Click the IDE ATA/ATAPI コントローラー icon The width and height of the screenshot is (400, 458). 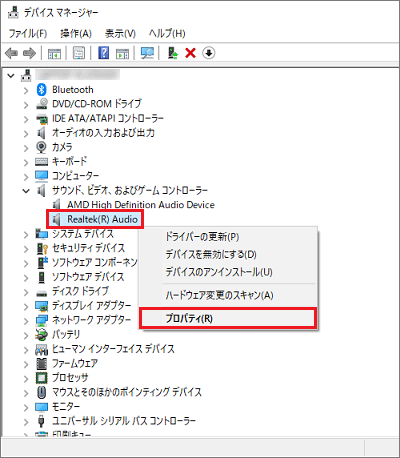42,119
